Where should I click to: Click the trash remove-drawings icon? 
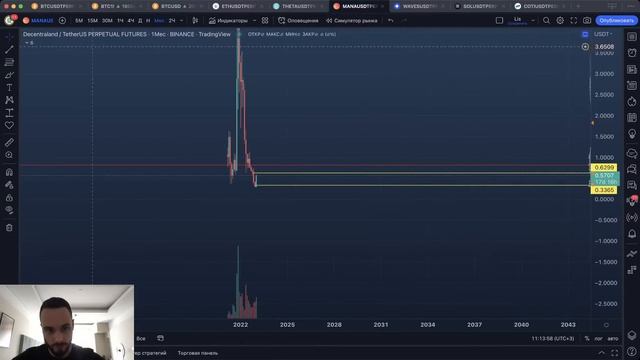tap(9, 228)
